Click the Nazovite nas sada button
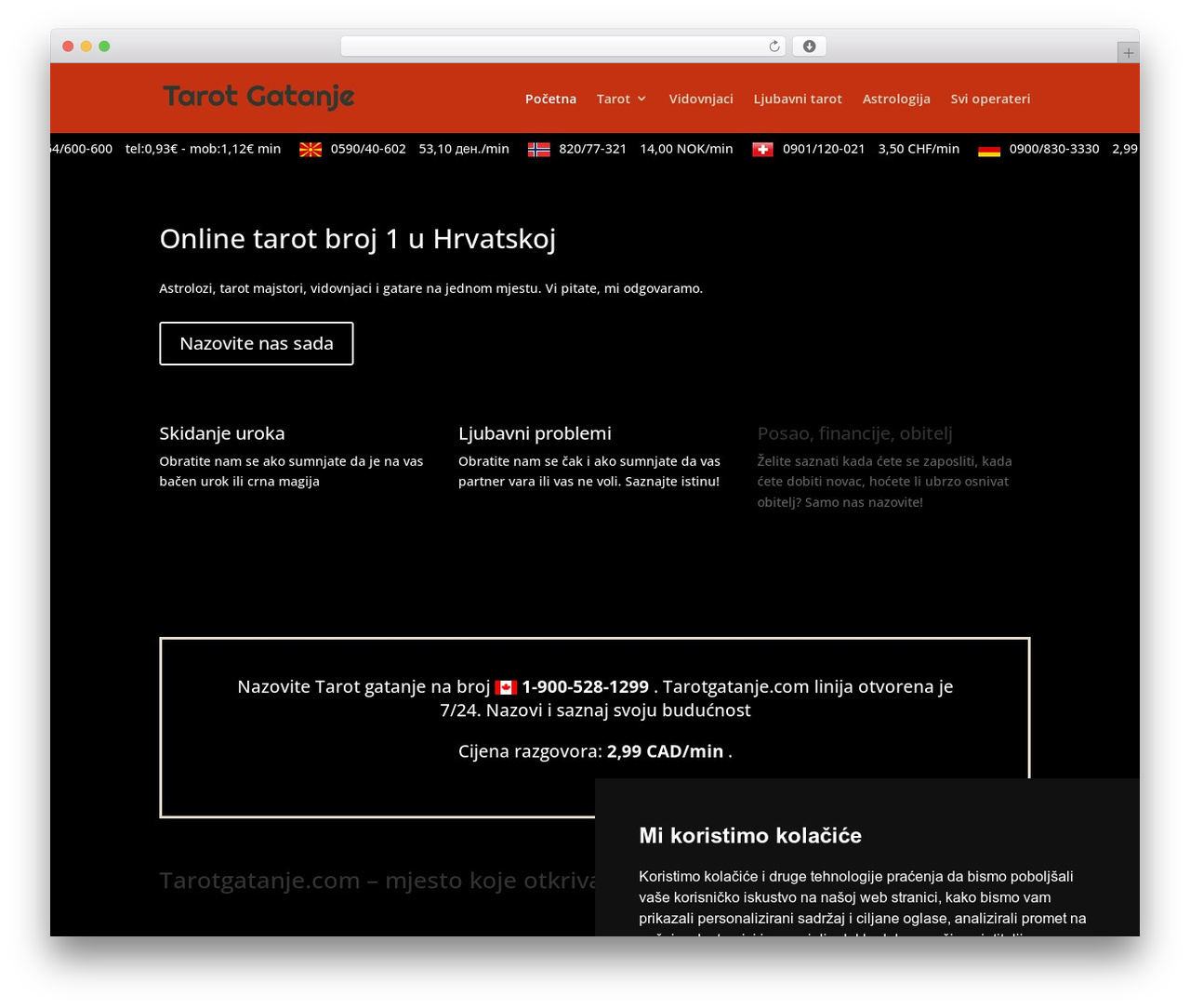 tap(257, 343)
